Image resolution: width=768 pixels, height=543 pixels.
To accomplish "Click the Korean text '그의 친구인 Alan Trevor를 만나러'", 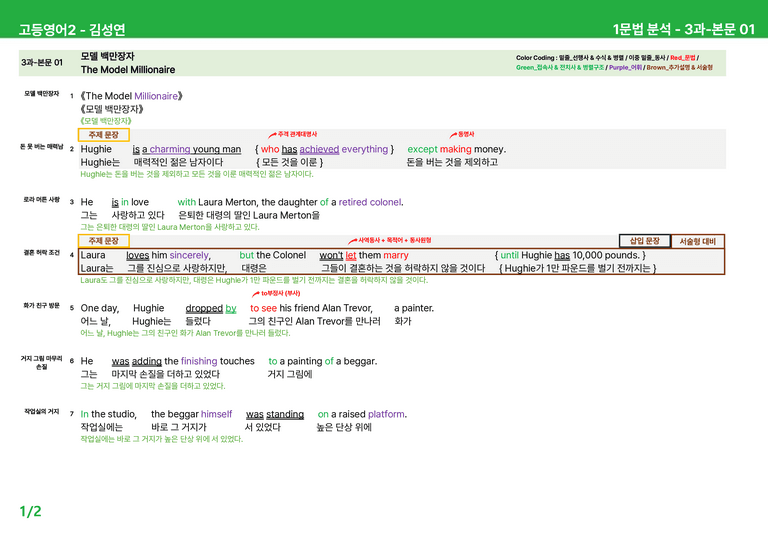I will click(314, 321).
